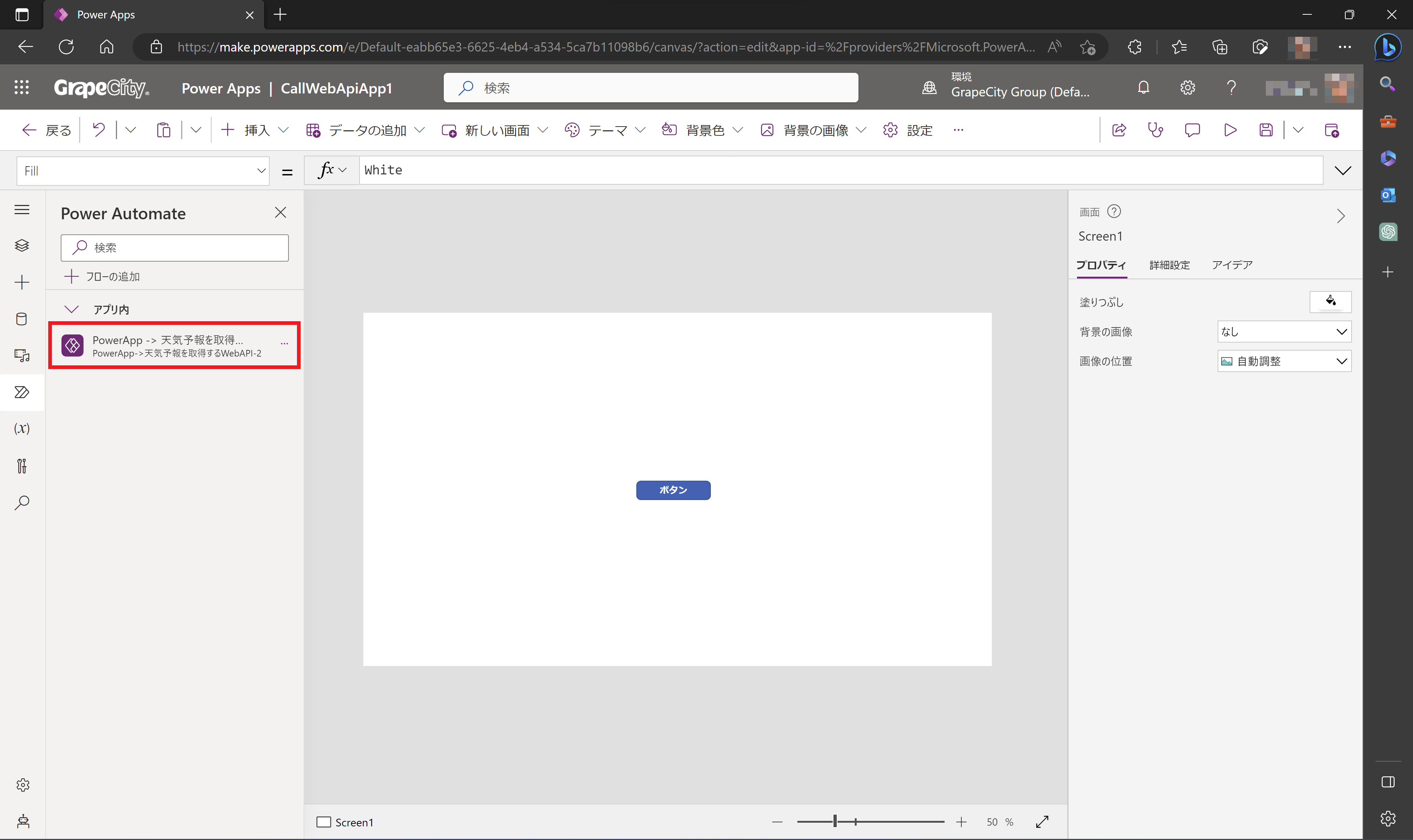Screen dimensions: 1413x840
Task: Open the 背景の画像 toolbar menu
Action: pyautogui.click(x=813, y=130)
